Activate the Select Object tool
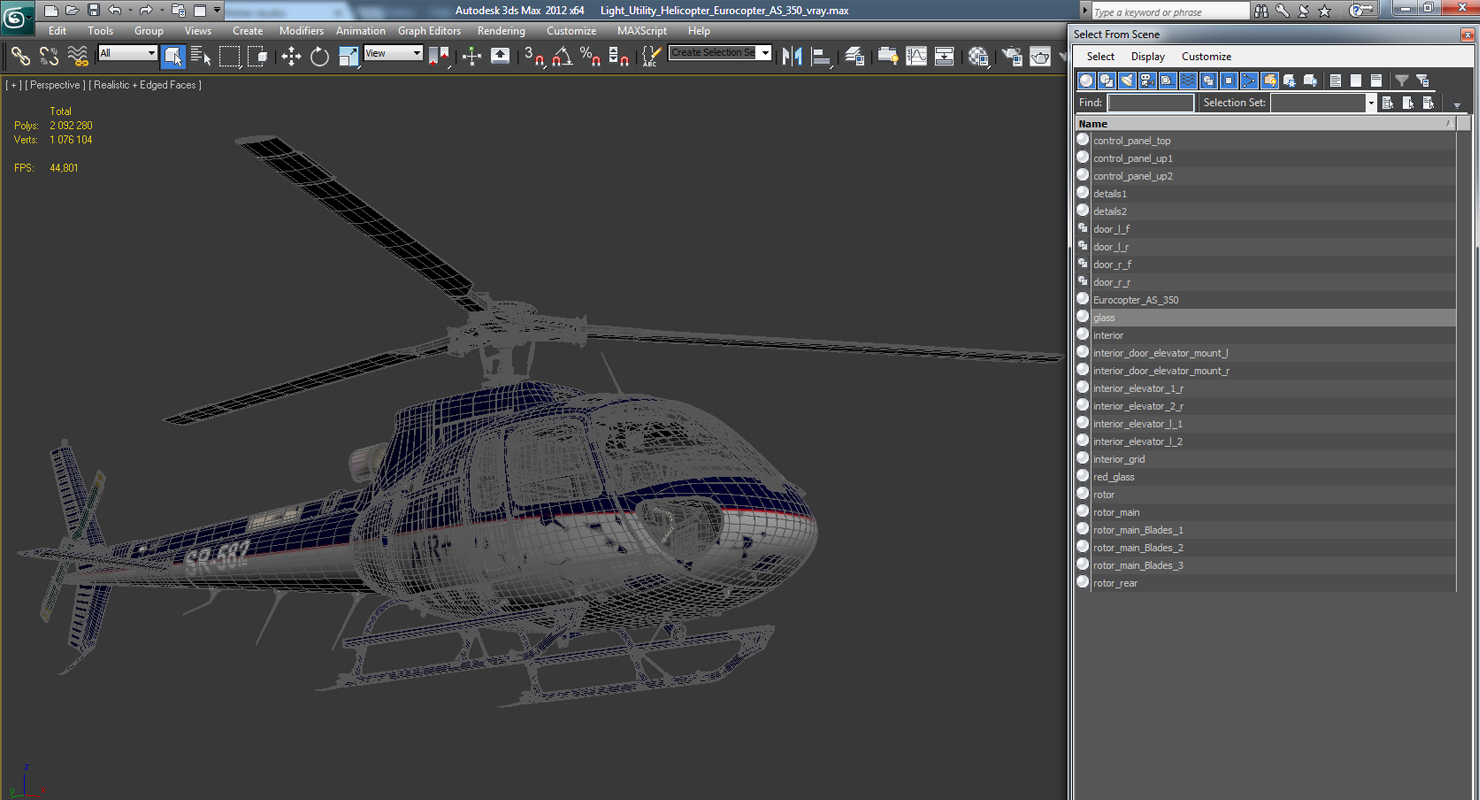1480x800 pixels. point(173,56)
